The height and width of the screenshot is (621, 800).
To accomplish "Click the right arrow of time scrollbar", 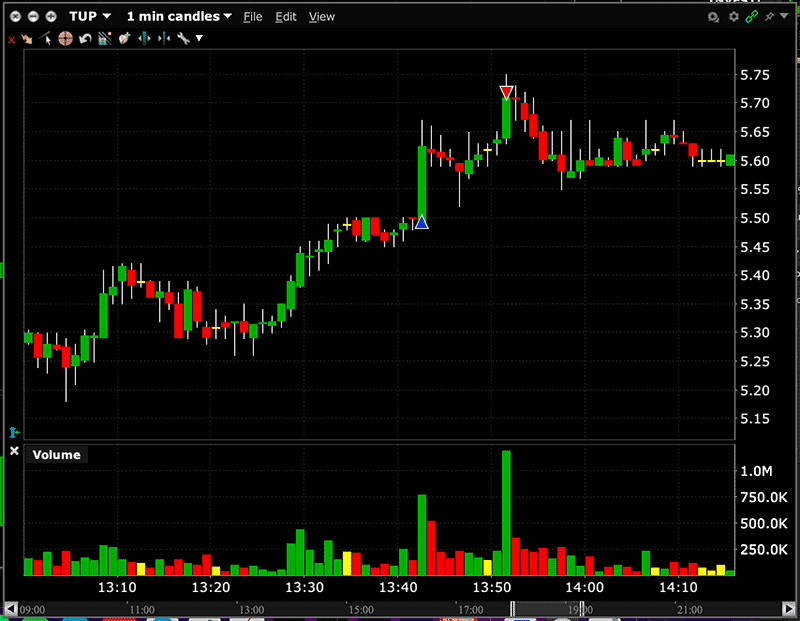I will [x=788, y=609].
